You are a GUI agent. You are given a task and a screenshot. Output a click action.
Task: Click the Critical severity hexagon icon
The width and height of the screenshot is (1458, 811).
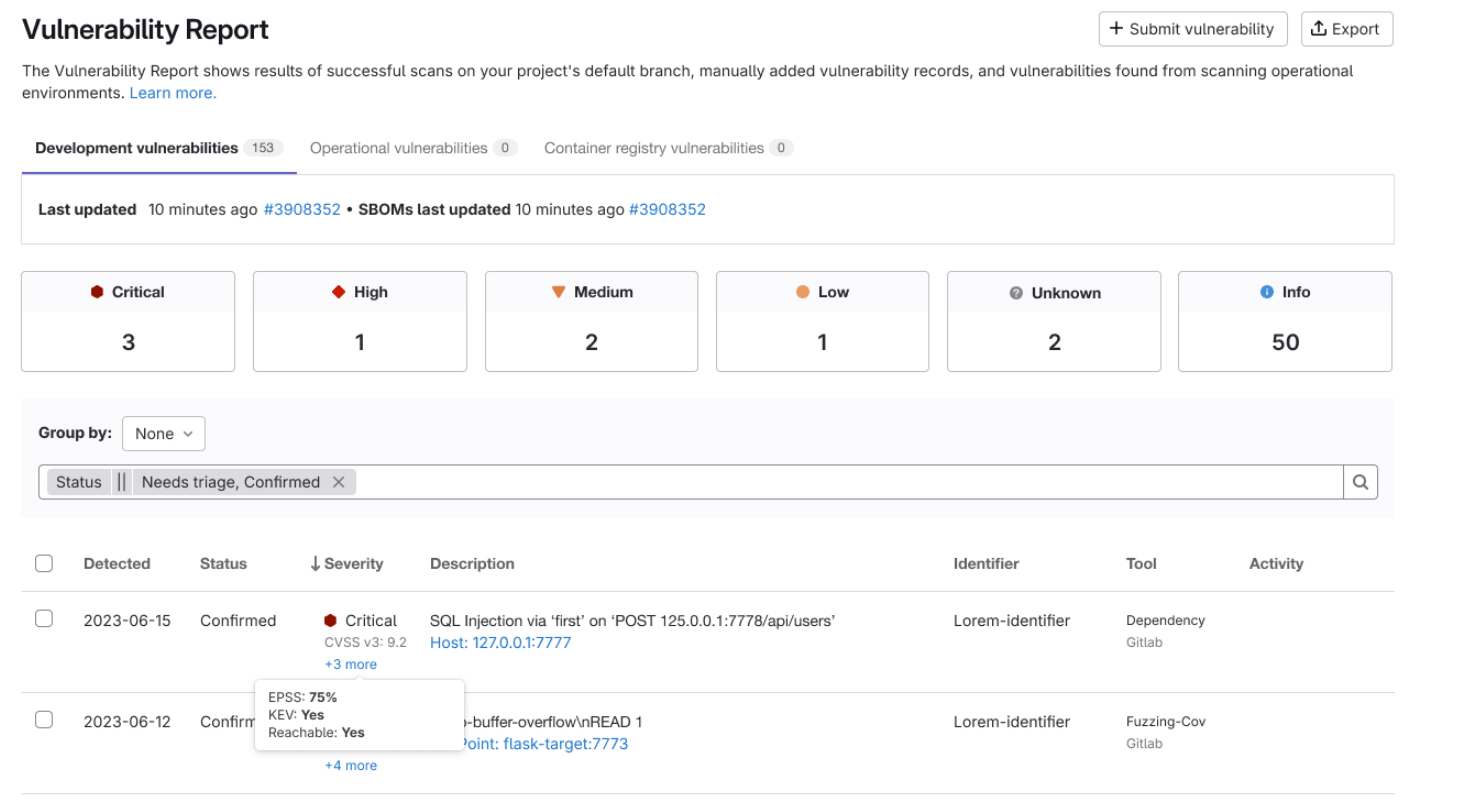pos(99,292)
